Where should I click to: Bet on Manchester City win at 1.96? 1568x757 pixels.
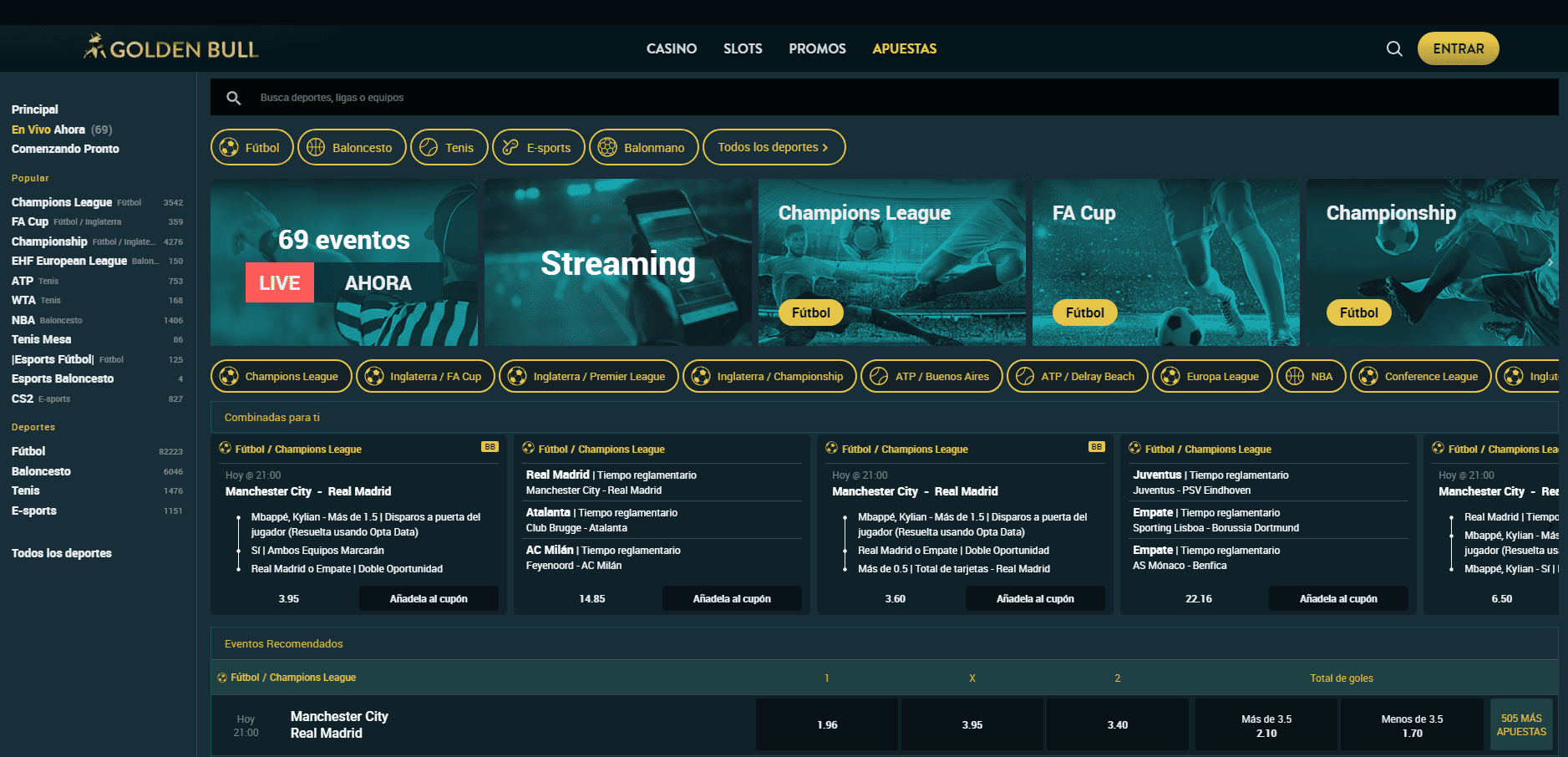827,724
